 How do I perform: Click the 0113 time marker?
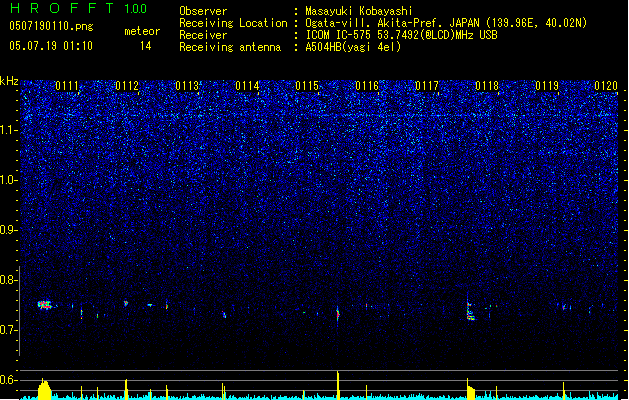click(x=187, y=86)
